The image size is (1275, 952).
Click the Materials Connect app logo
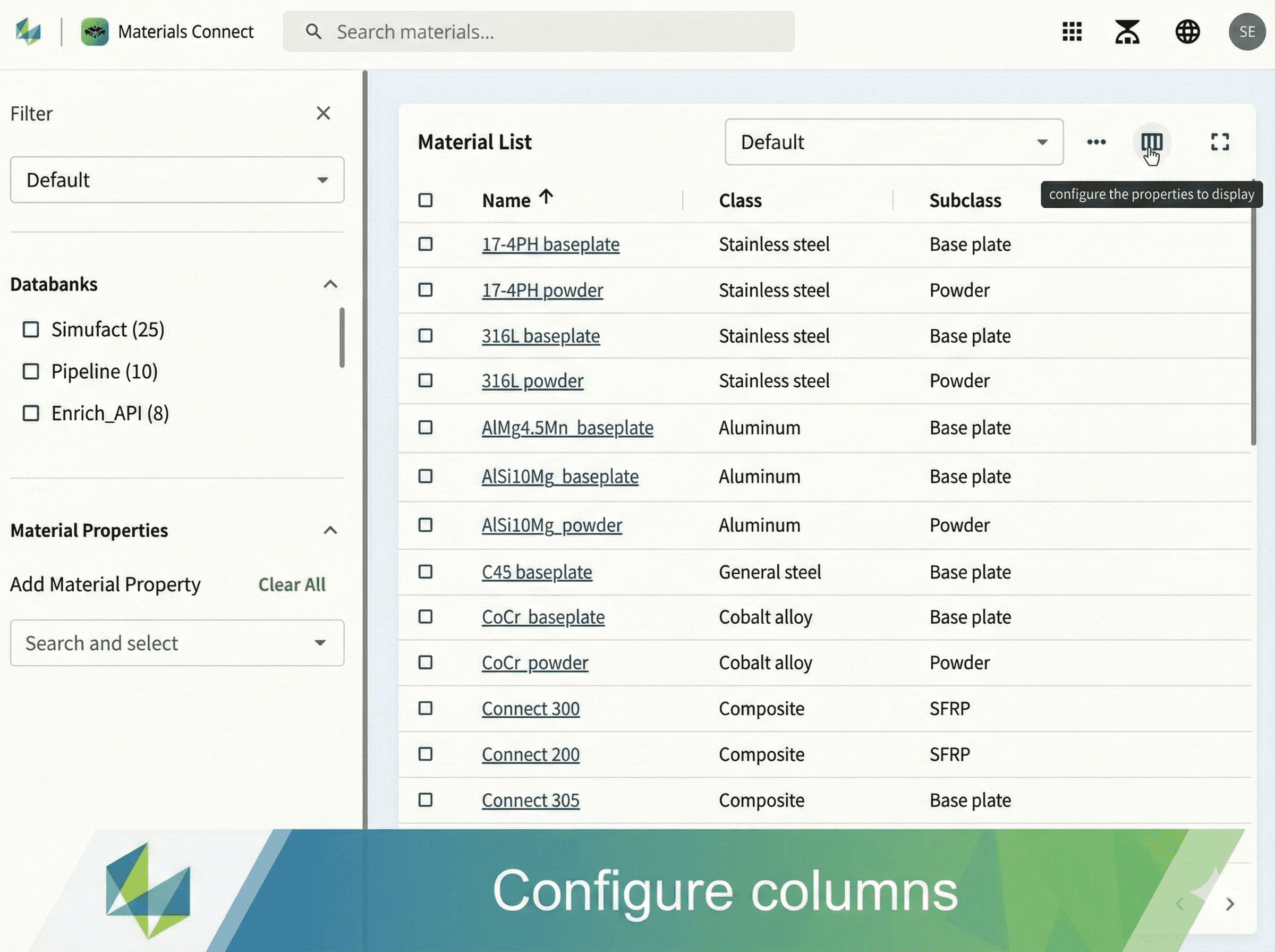click(95, 32)
